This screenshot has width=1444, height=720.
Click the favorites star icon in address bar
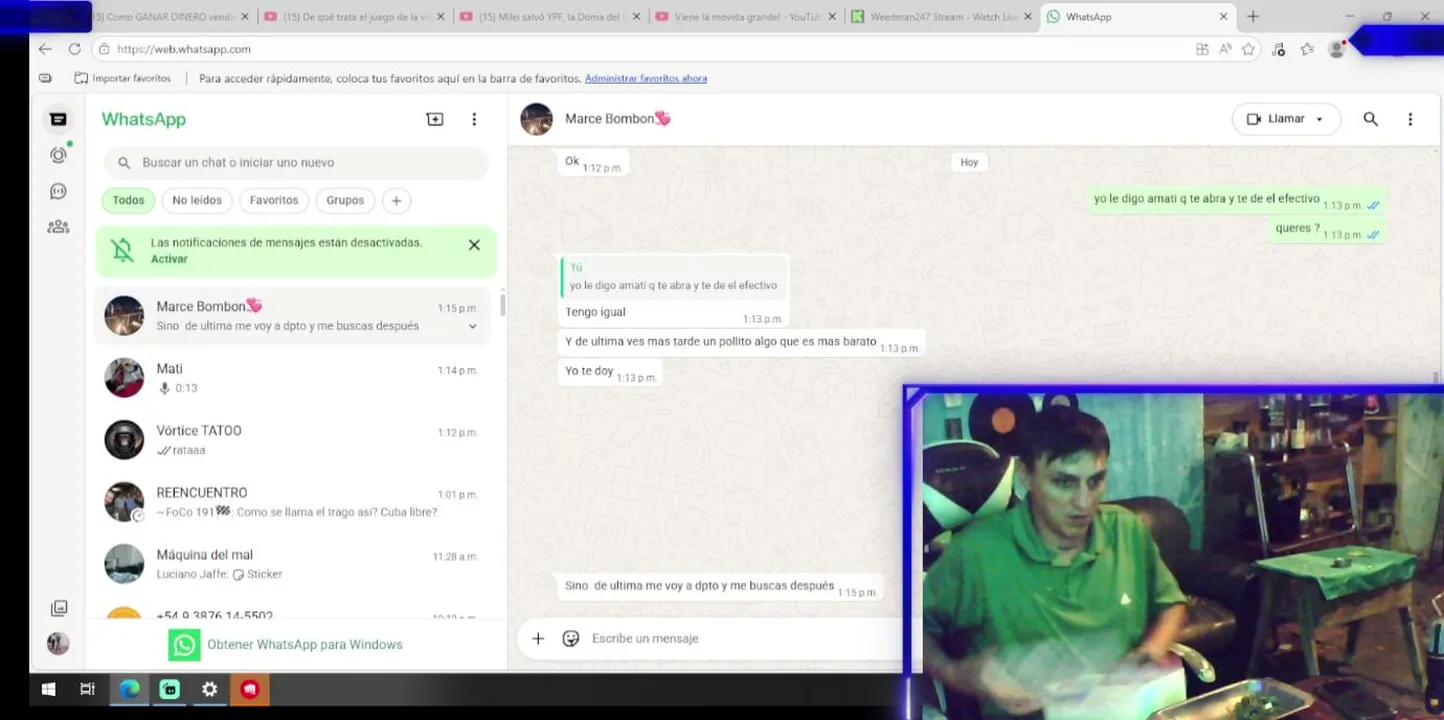1248,49
